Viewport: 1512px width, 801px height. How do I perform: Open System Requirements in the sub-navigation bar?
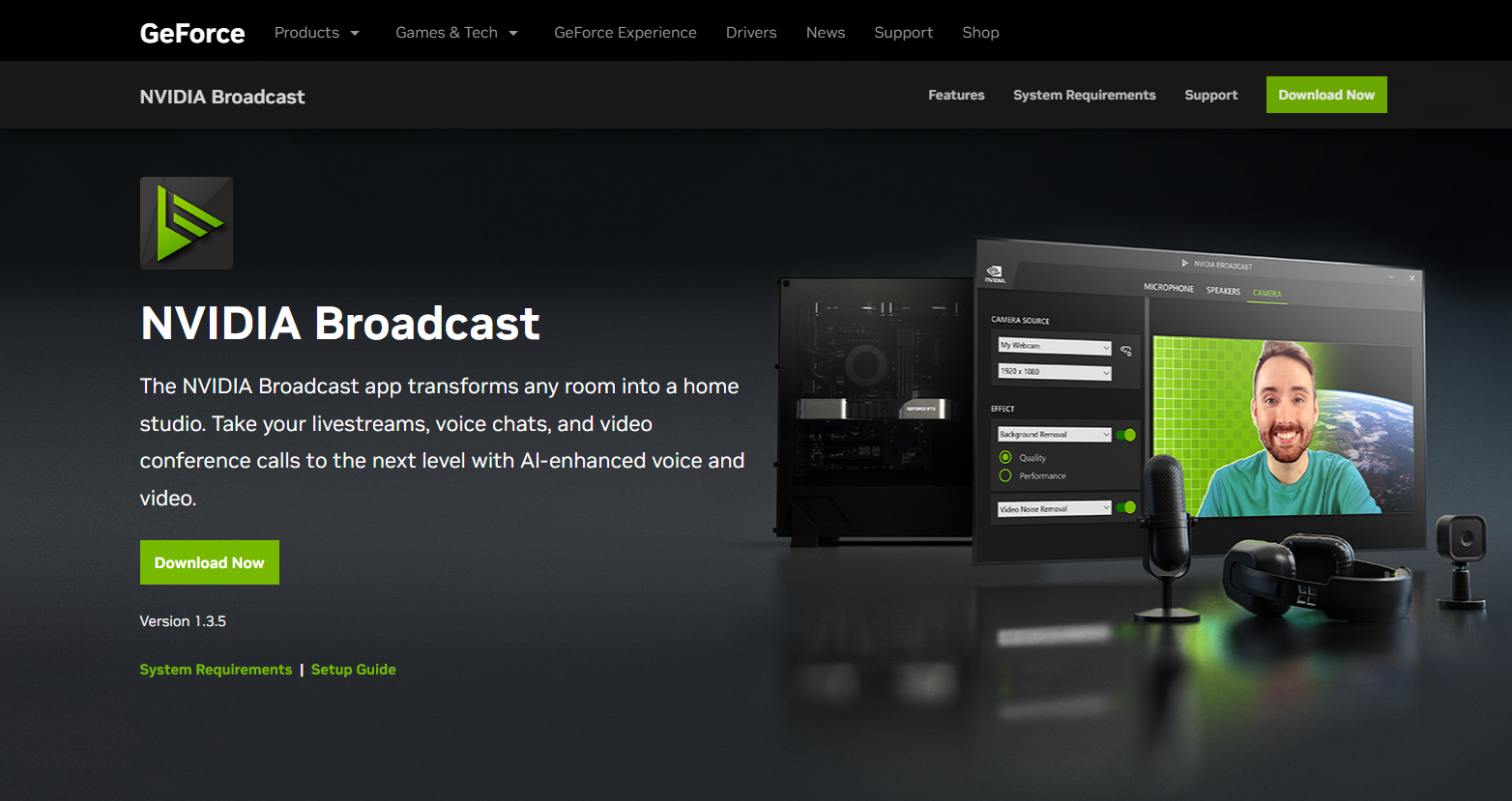pyautogui.click(x=1085, y=95)
